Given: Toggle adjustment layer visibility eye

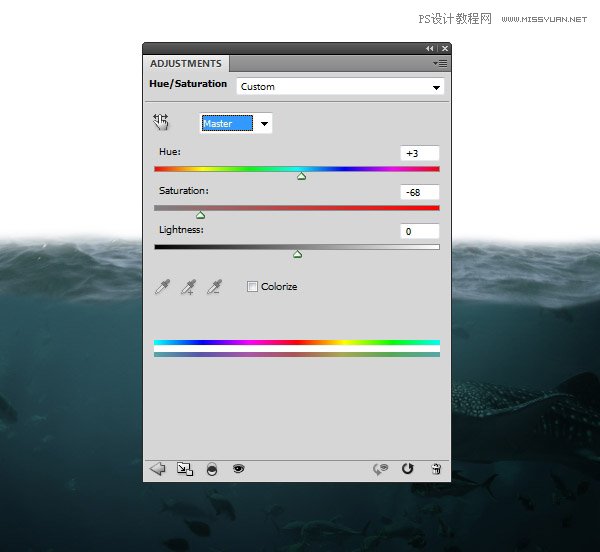Looking at the screenshot, I should click(238, 468).
